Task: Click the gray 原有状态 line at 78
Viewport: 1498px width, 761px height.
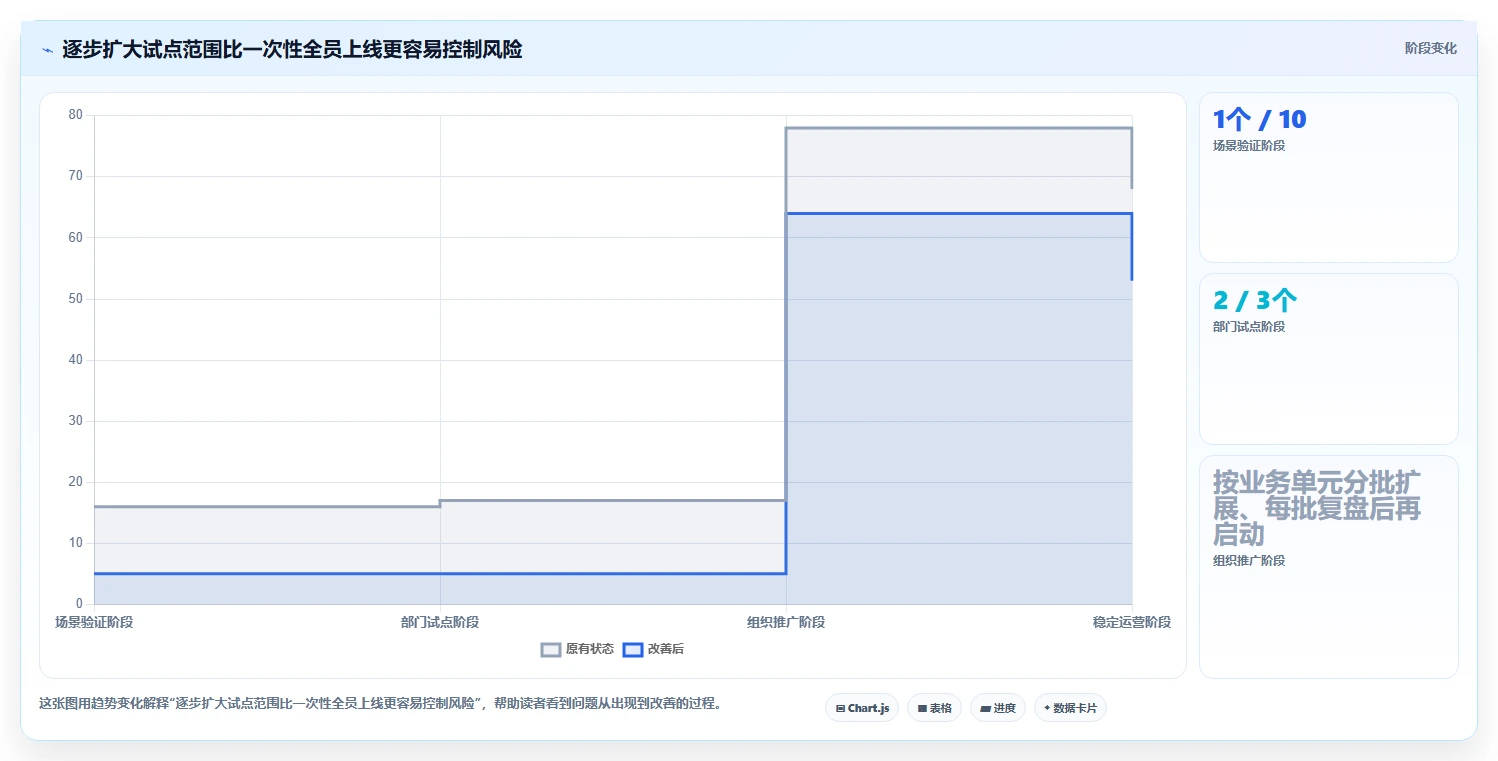Action: tap(959, 128)
